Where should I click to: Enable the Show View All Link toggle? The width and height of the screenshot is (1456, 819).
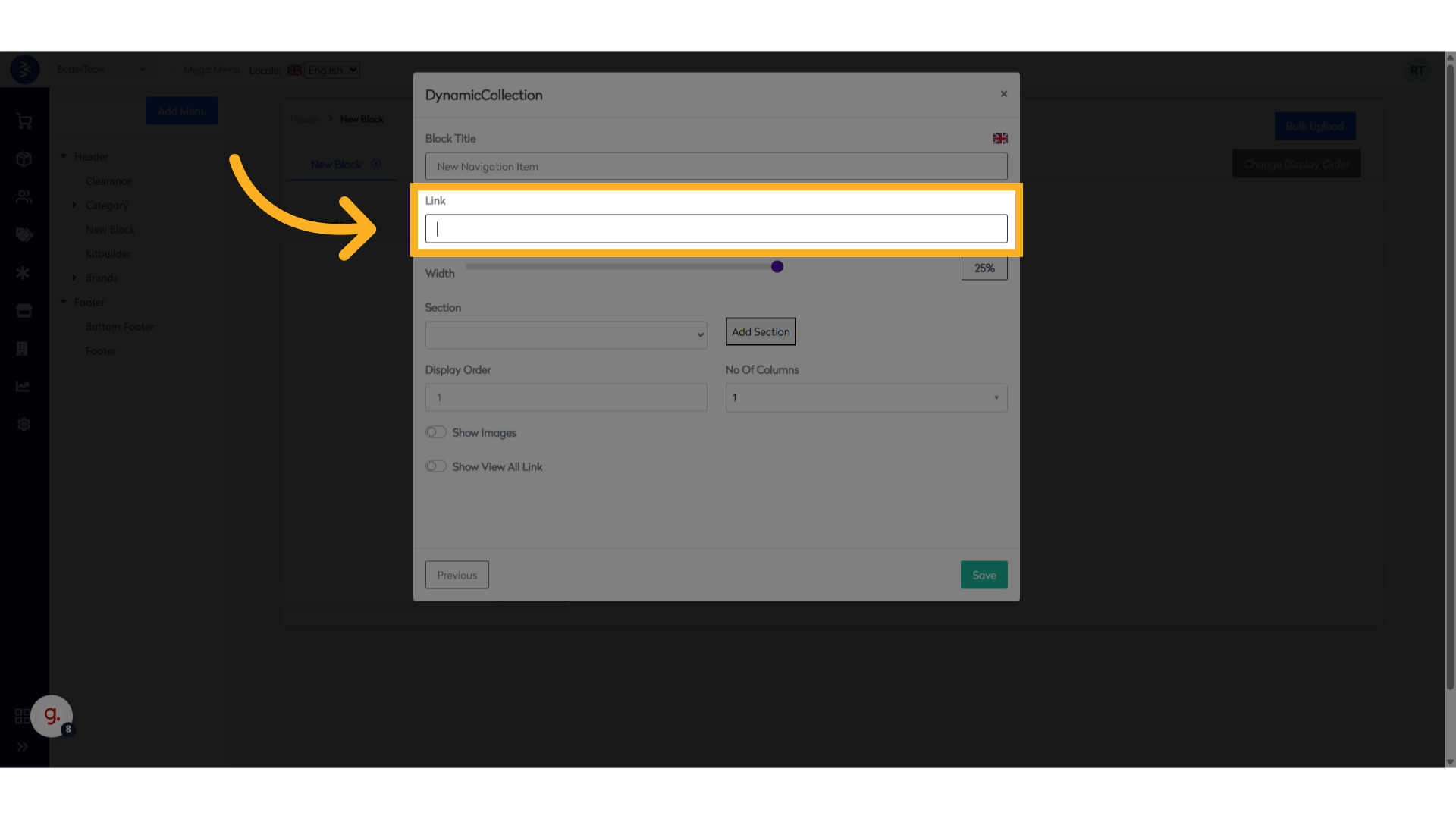coord(436,466)
